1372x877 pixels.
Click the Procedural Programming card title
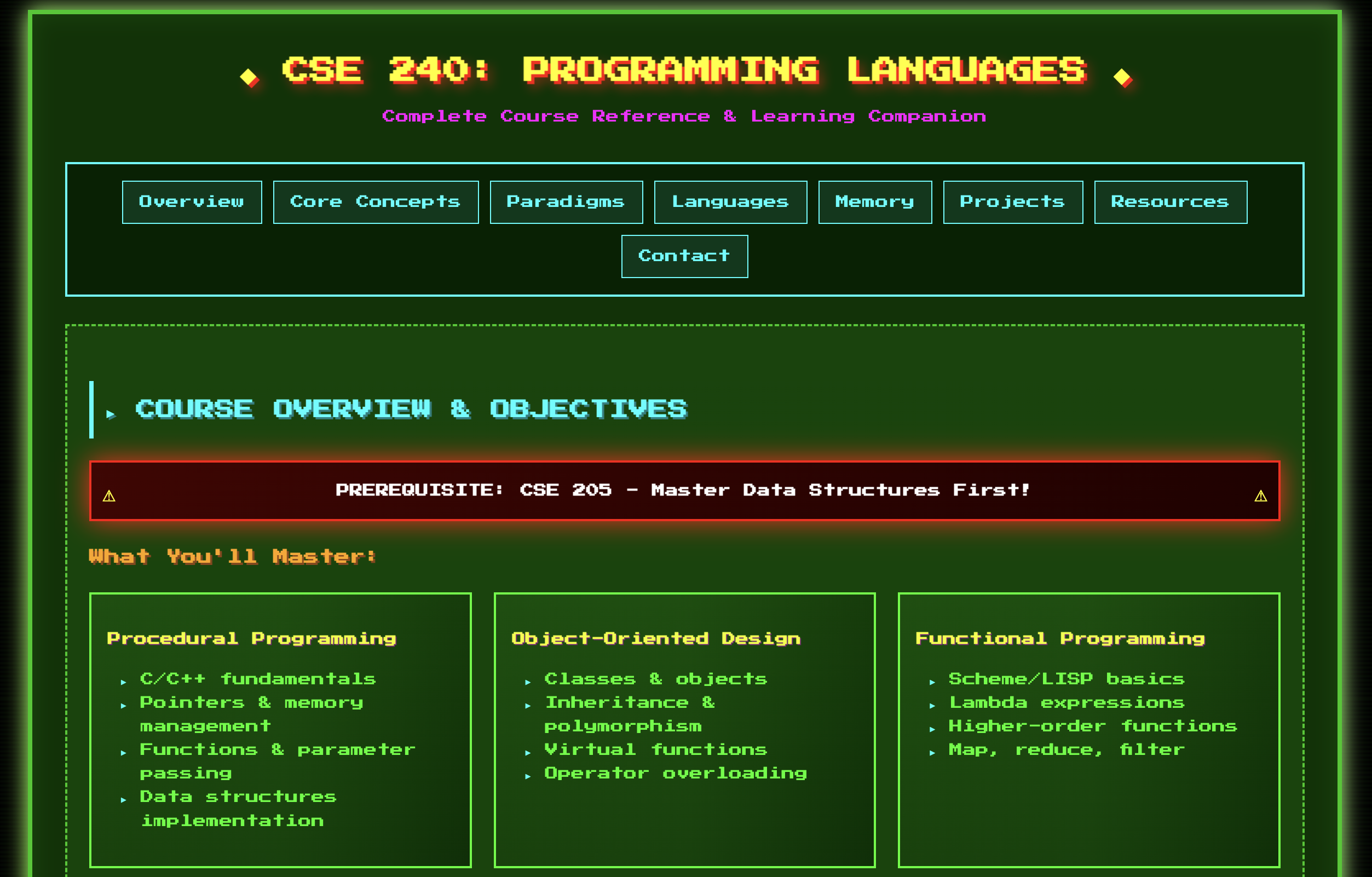pyautogui.click(x=251, y=638)
